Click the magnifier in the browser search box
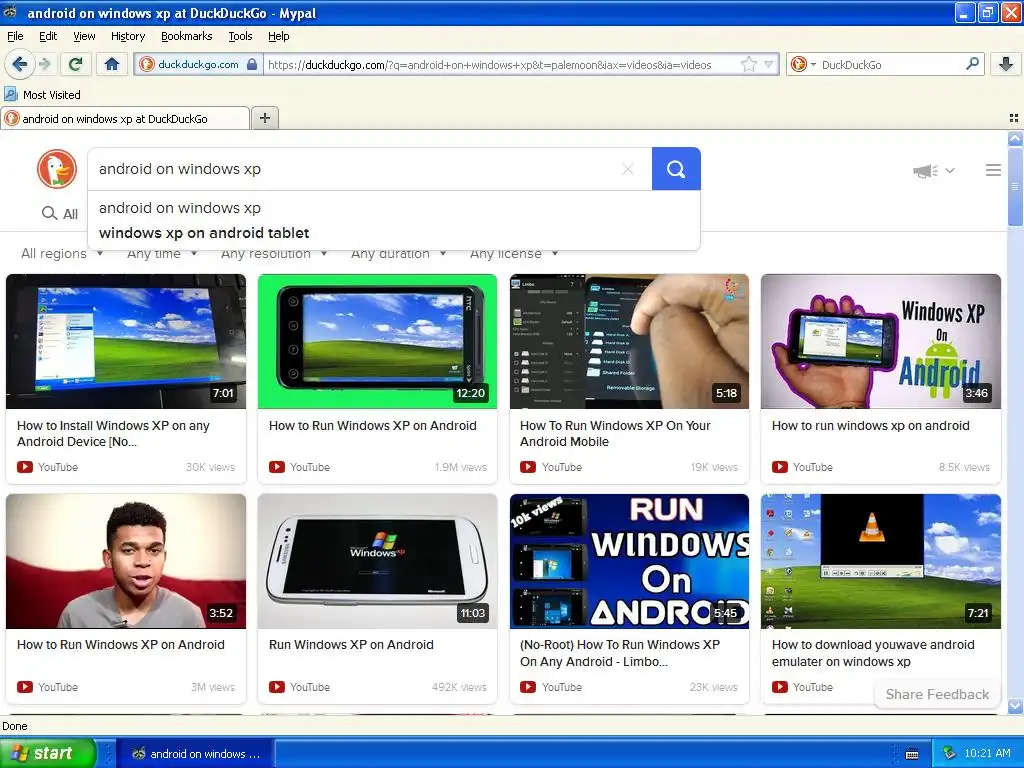The image size is (1024, 768). click(972, 64)
